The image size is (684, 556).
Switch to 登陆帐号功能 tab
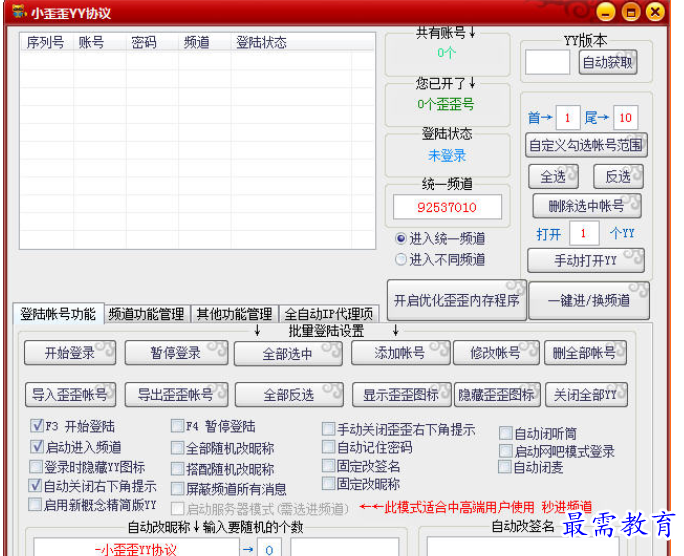click(x=58, y=314)
